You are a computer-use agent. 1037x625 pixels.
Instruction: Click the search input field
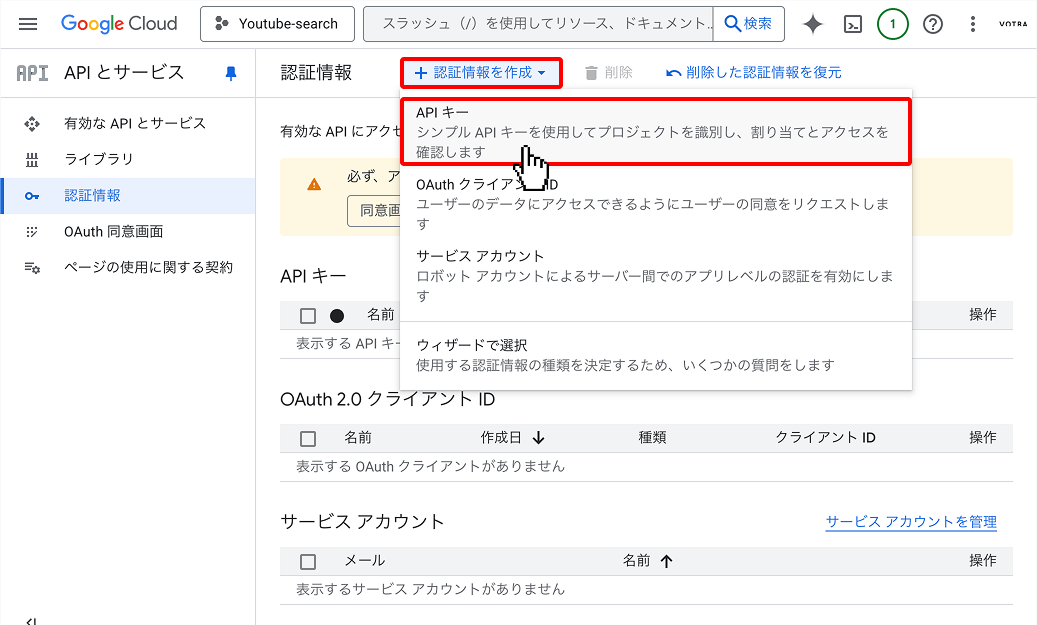tap(538, 24)
